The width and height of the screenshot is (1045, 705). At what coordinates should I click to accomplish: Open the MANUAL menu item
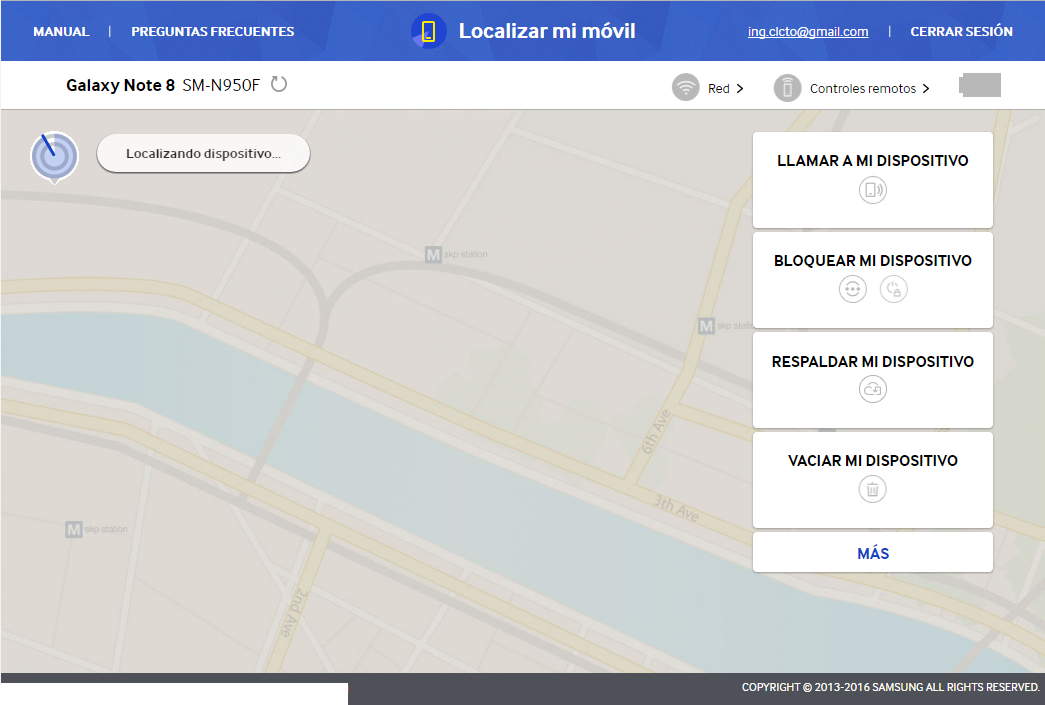pyautogui.click(x=61, y=31)
